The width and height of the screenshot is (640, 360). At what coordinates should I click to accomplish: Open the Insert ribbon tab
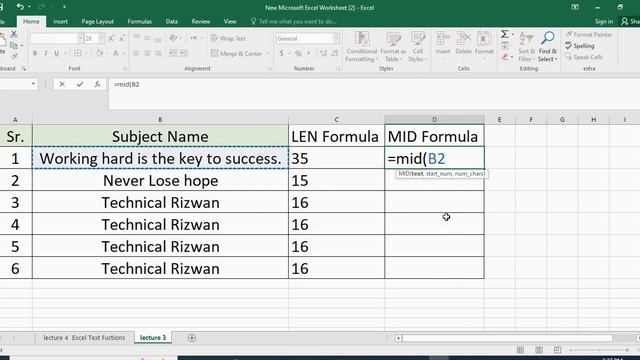60,21
